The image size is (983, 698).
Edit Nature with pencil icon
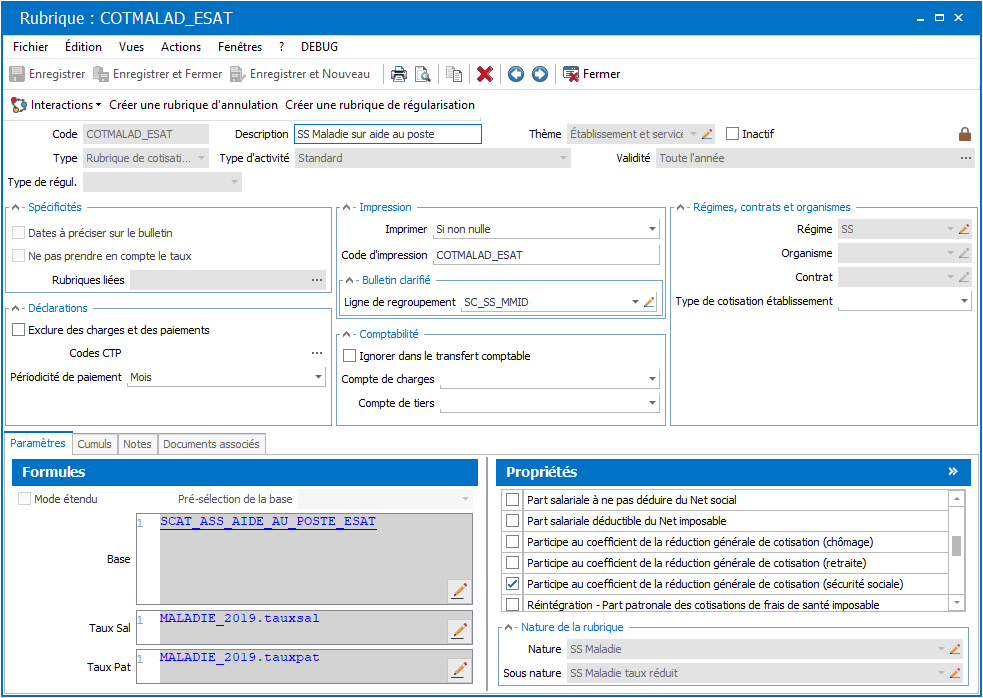point(955,649)
